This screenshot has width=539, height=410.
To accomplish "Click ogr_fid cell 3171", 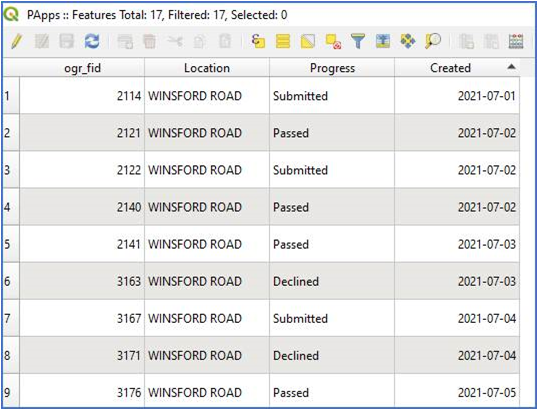I will click(82, 355).
